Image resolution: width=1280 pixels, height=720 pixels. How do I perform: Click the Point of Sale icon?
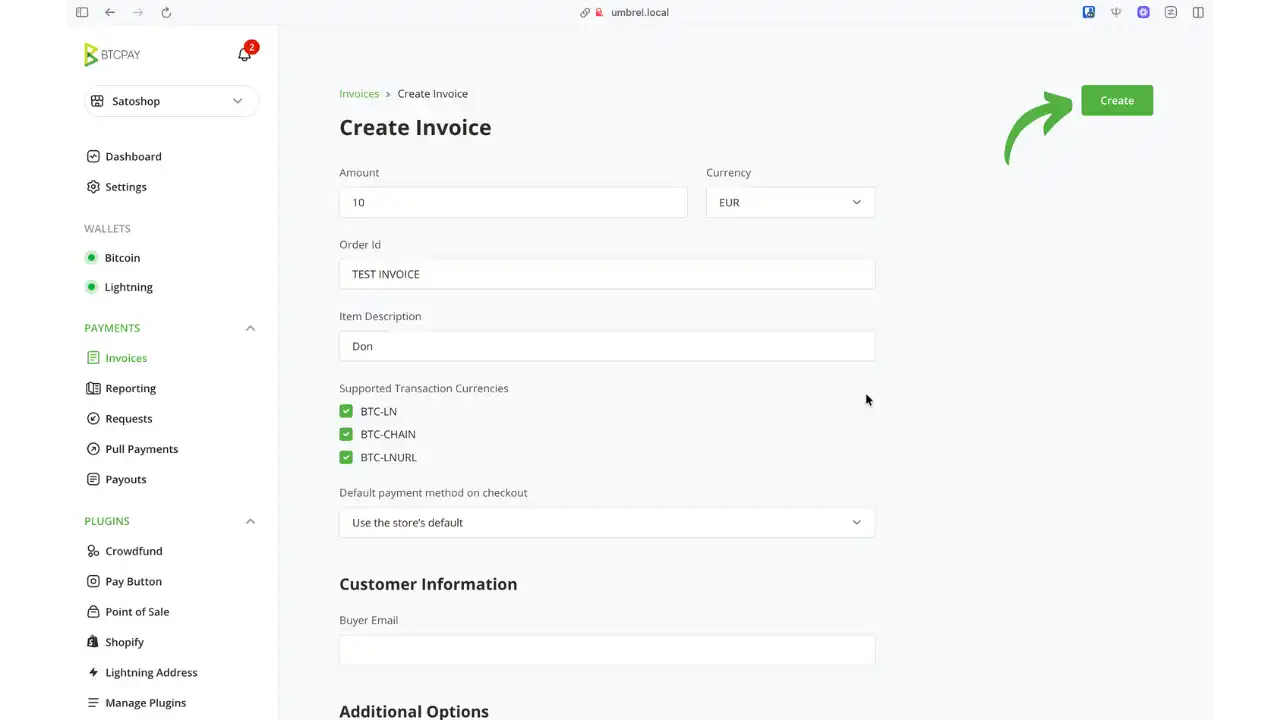(x=93, y=612)
